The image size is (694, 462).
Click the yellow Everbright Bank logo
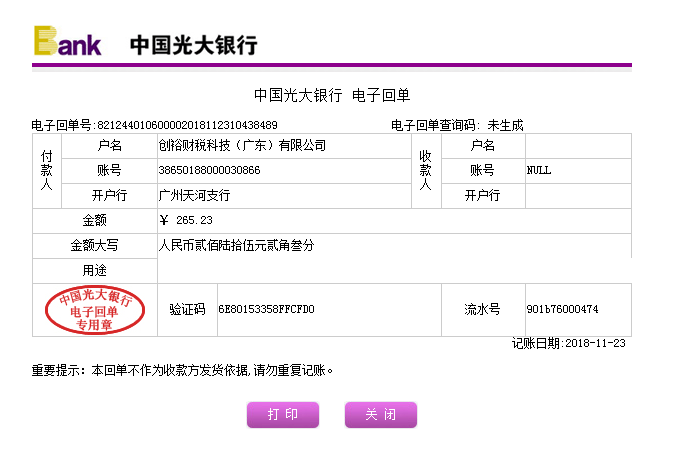pos(67,42)
